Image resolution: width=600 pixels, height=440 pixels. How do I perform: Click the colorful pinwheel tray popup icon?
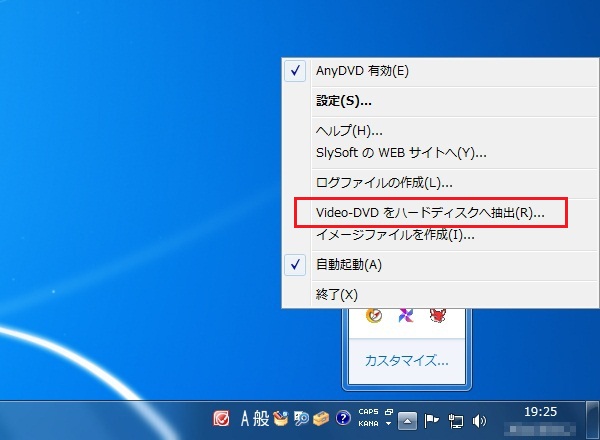pyautogui.click(x=406, y=316)
